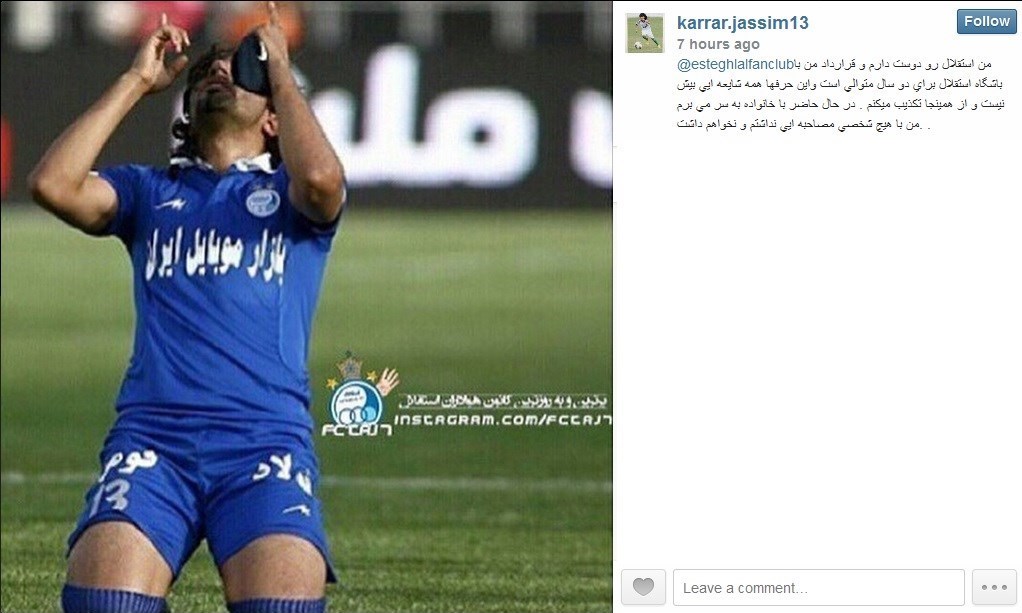Viewport: 1022px width, 613px height.
Task: Open the @esteghlalfanclub mention
Action: (737, 64)
